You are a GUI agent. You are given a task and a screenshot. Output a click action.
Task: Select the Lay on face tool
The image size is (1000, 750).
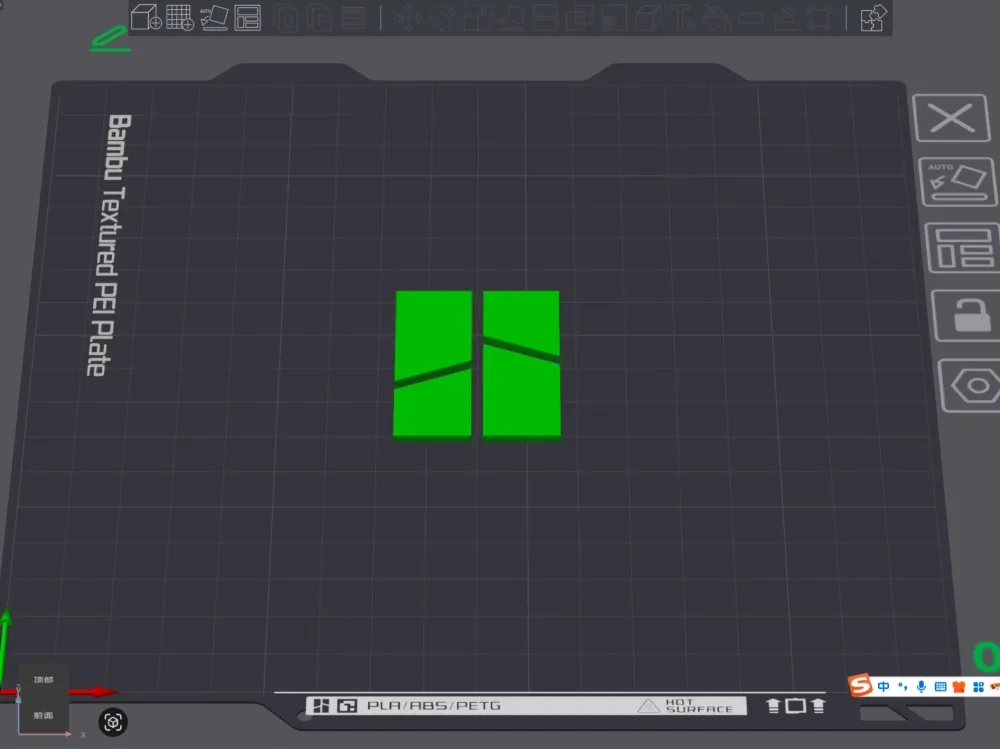(511, 18)
